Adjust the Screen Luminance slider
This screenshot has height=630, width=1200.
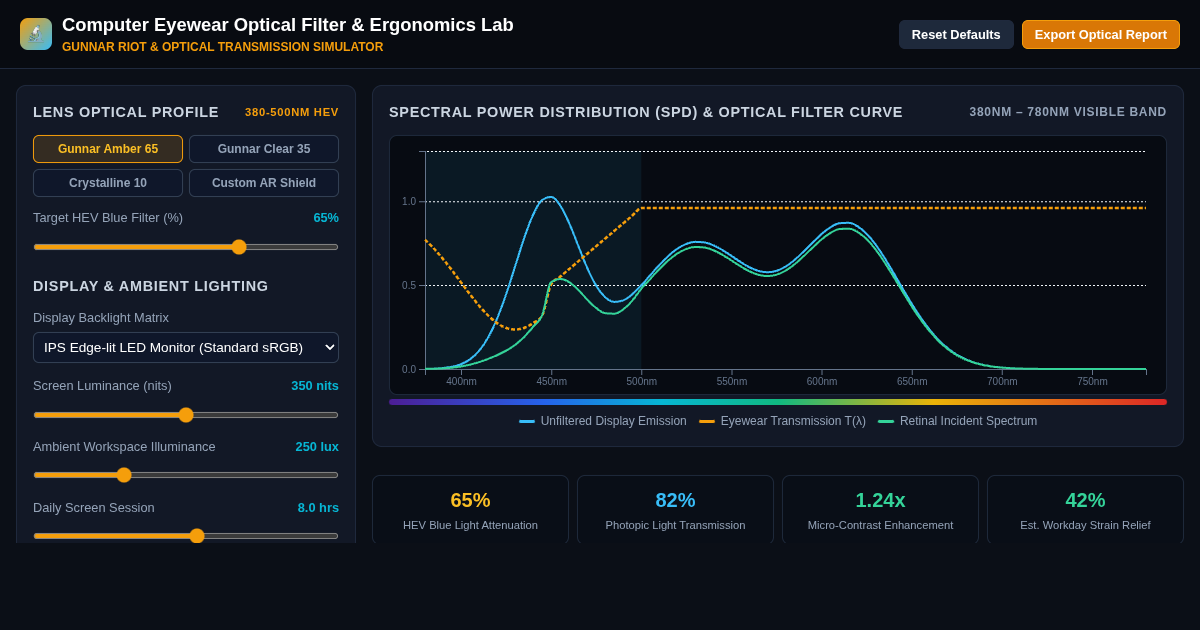tap(186, 415)
